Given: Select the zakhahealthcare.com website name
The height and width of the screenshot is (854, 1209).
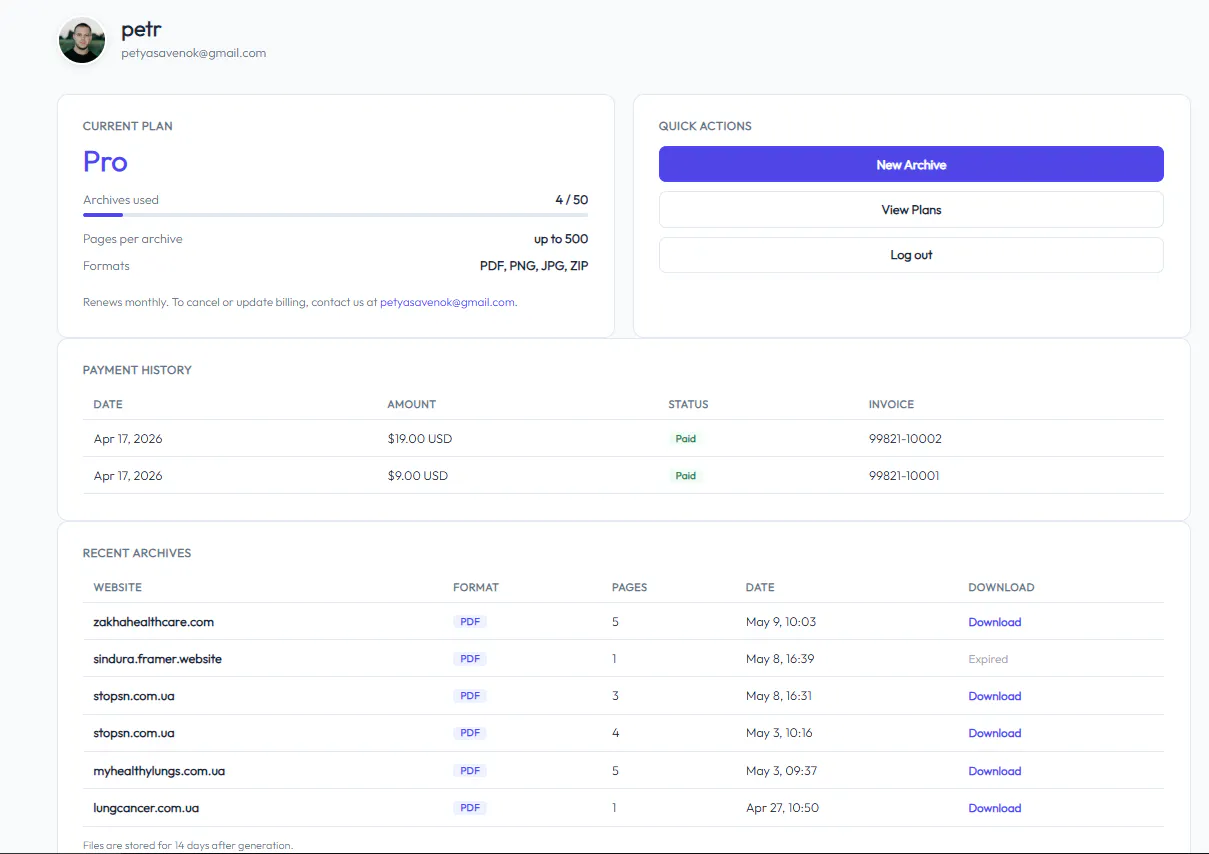Looking at the screenshot, I should [153, 622].
